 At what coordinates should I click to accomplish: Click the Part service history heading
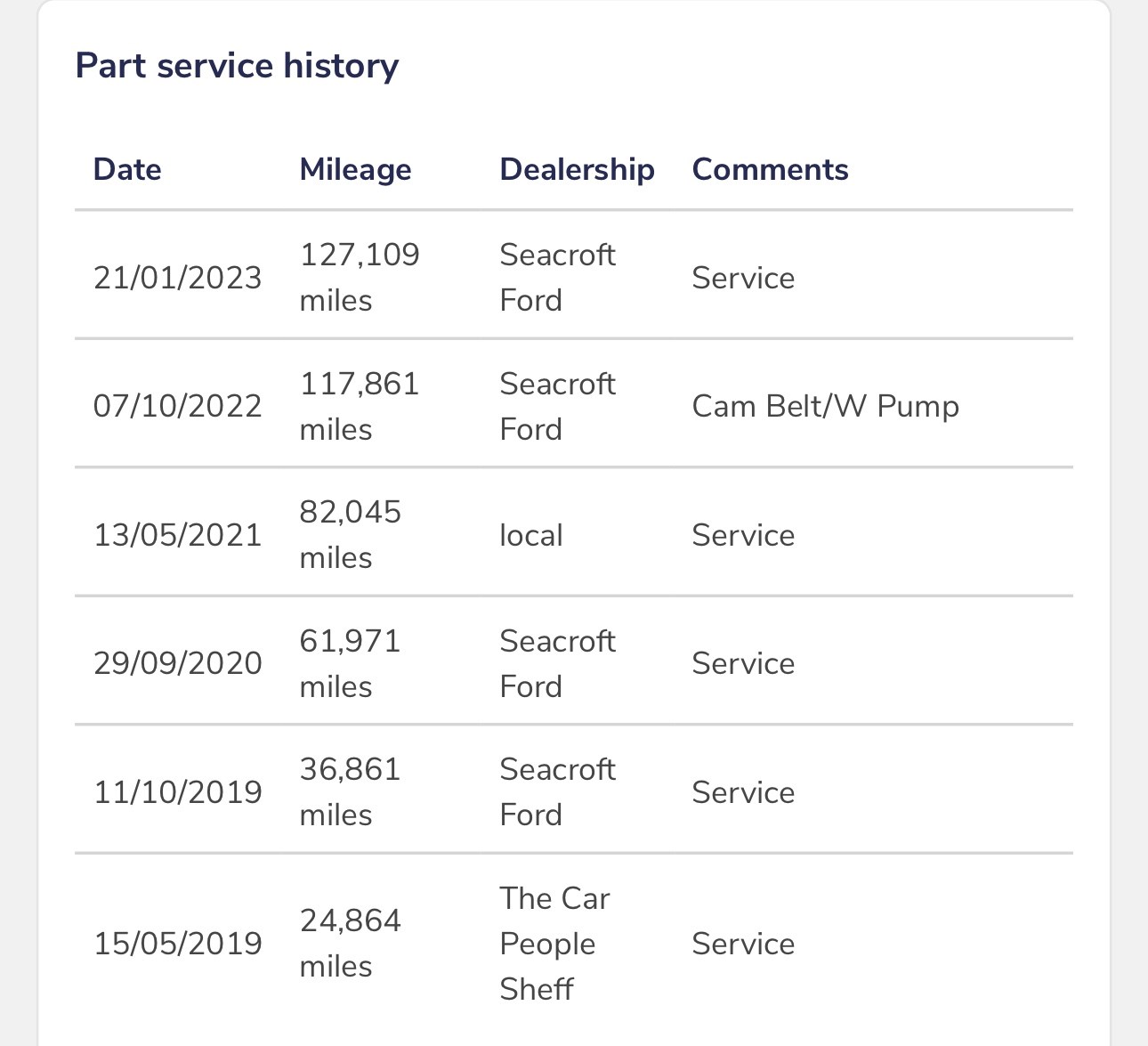237,66
